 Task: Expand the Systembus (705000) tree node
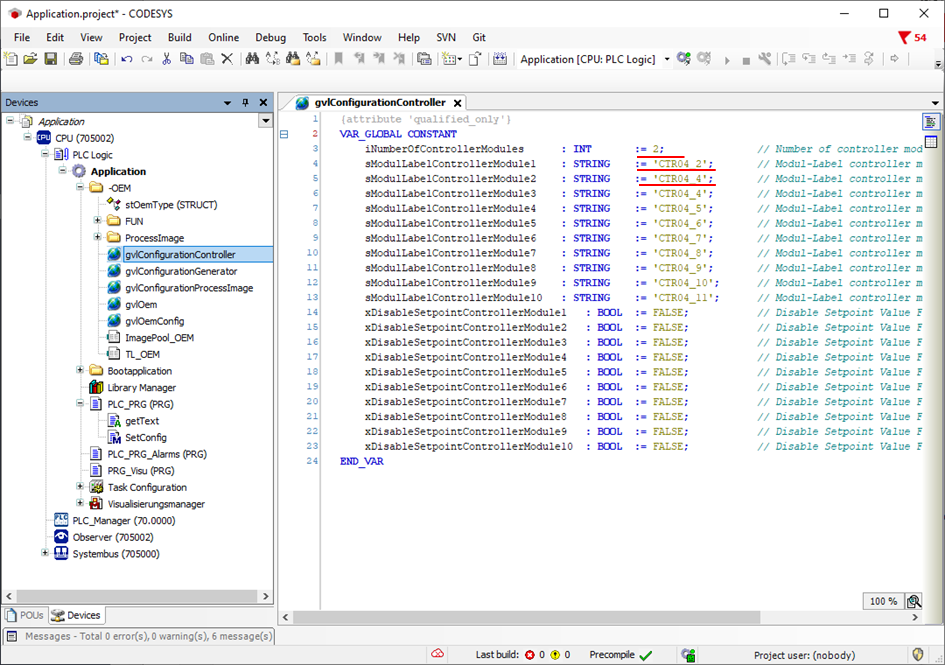coord(46,554)
